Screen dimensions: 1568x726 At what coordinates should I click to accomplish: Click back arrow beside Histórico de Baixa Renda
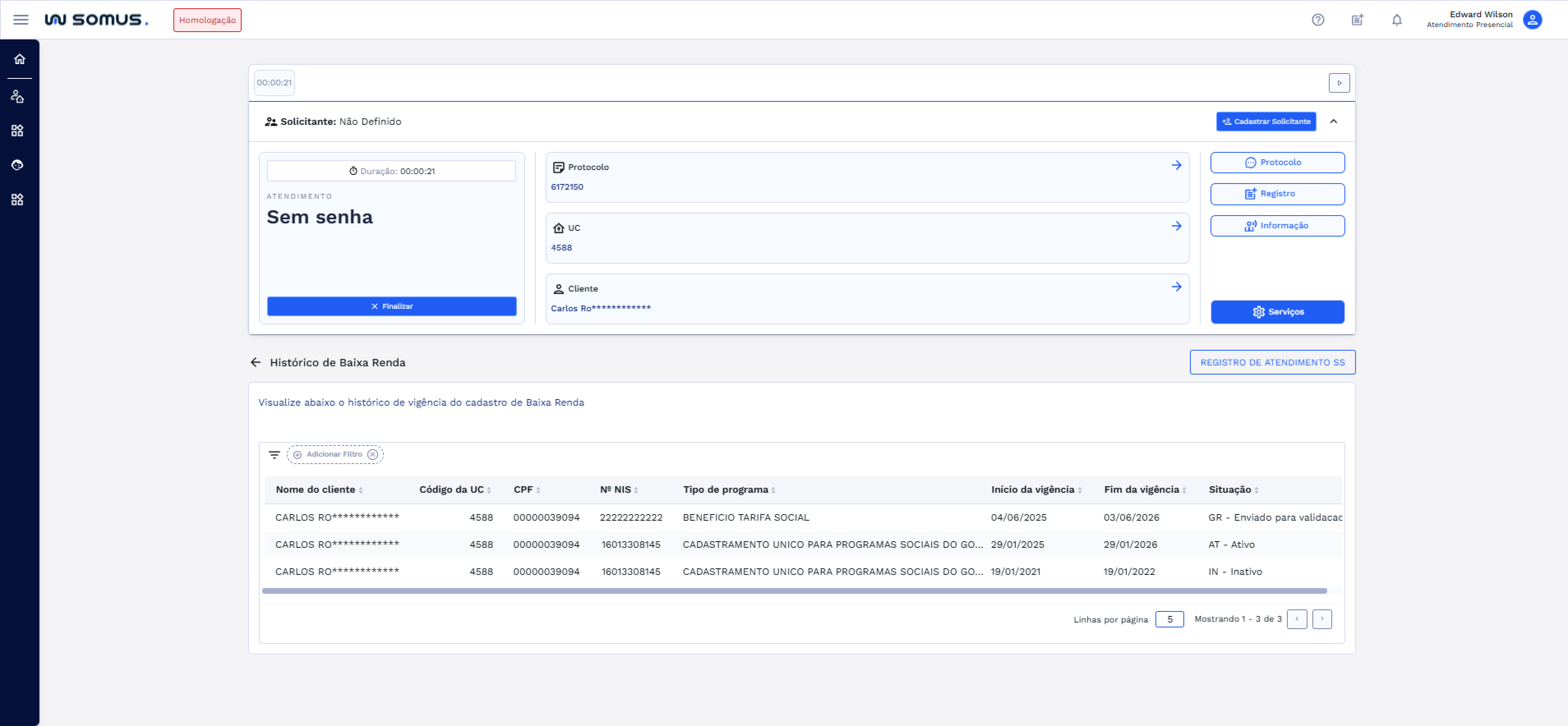(x=256, y=362)
